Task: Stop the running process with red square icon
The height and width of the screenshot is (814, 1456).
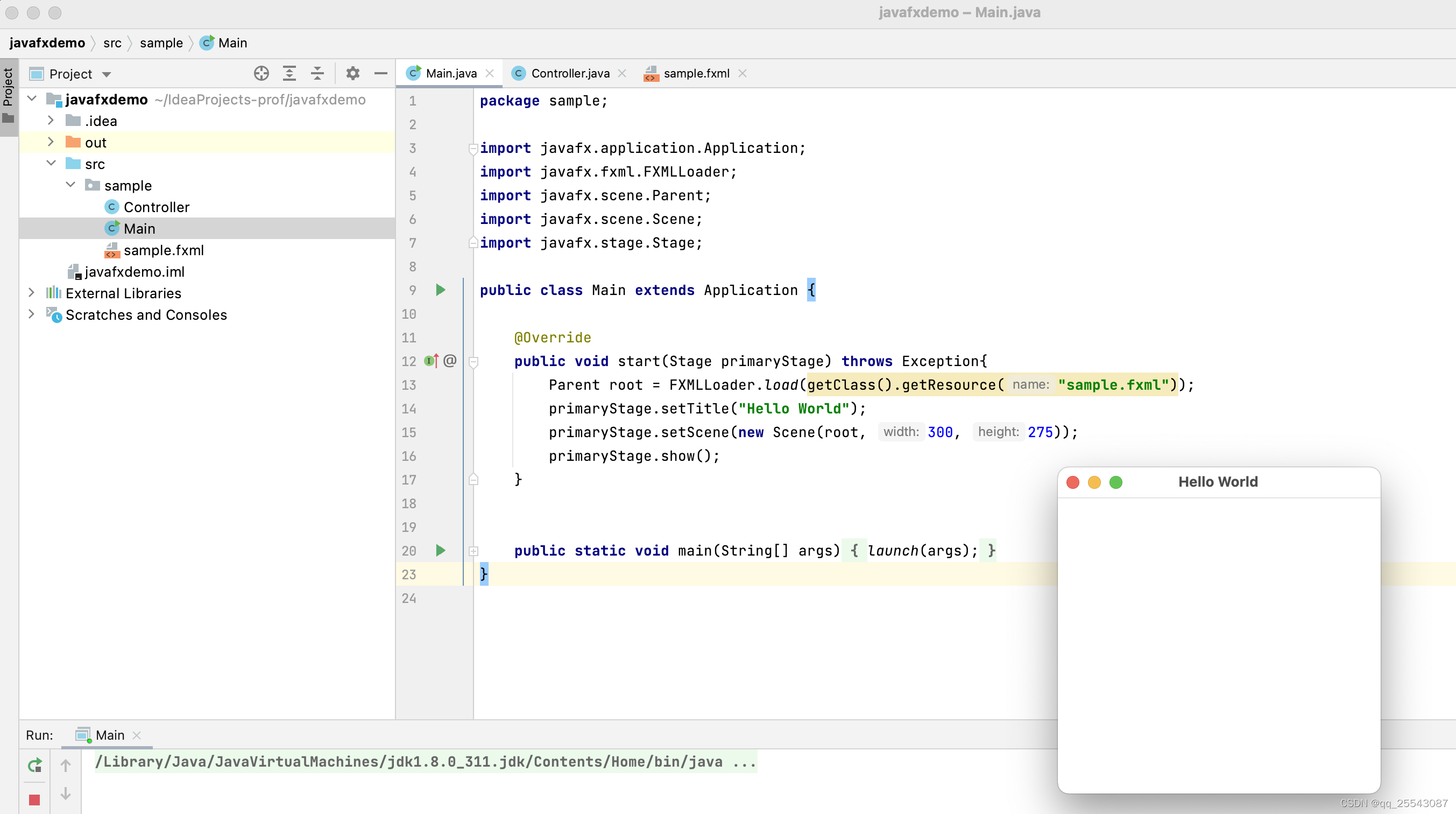Action: pos(34,800)
